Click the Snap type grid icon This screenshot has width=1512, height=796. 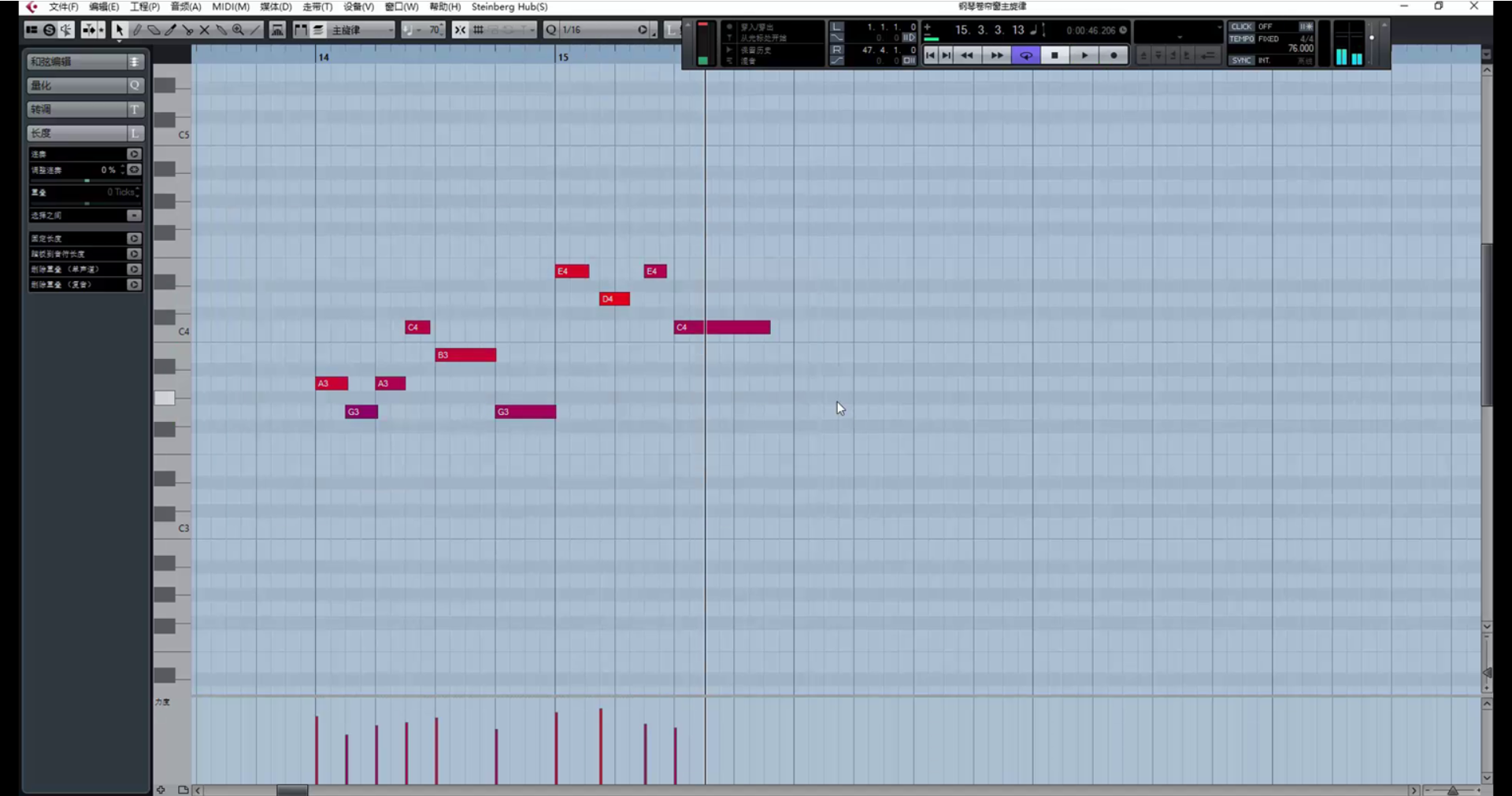click(478, 30)
